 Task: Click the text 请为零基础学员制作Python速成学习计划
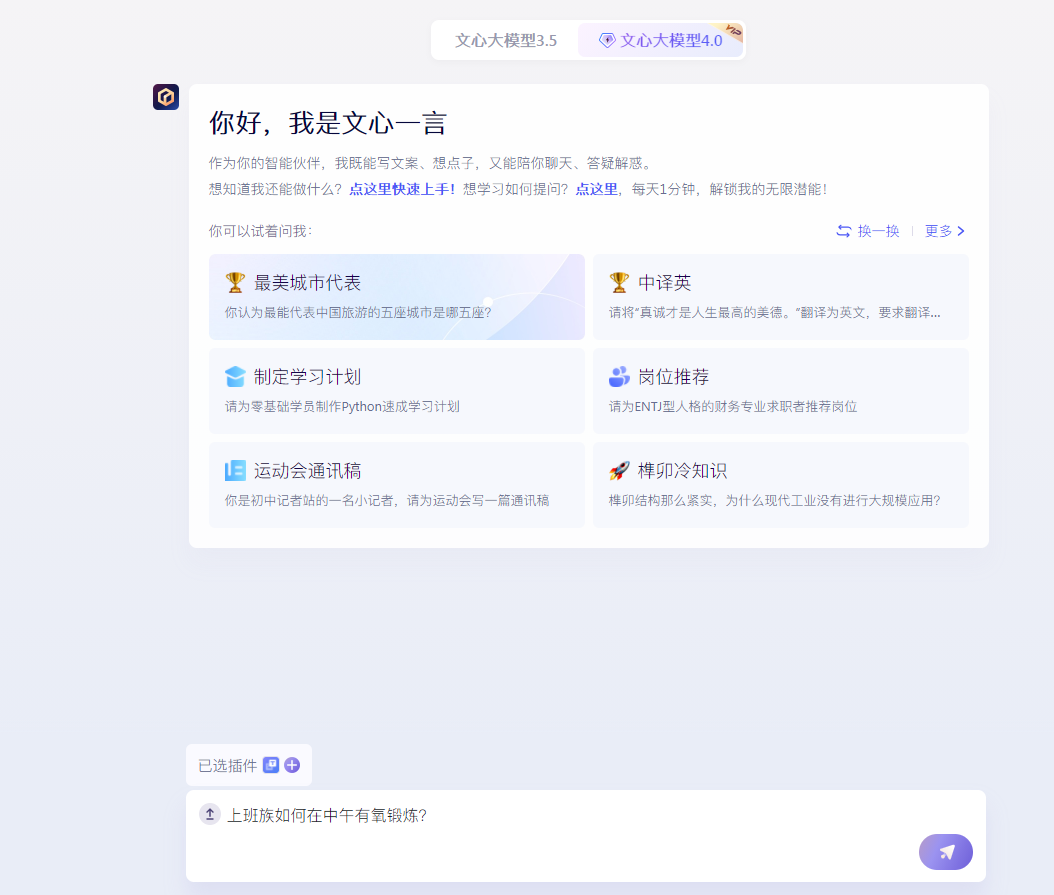coord(342,406)
